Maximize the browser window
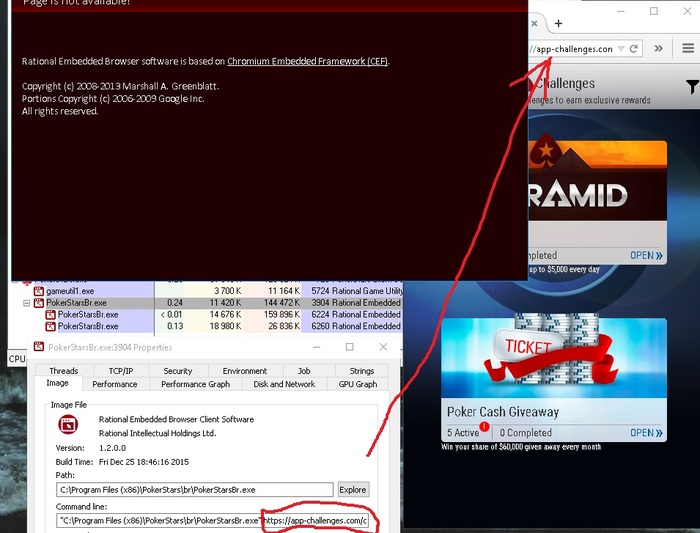700x533 pixels. (x=654, y=11)
